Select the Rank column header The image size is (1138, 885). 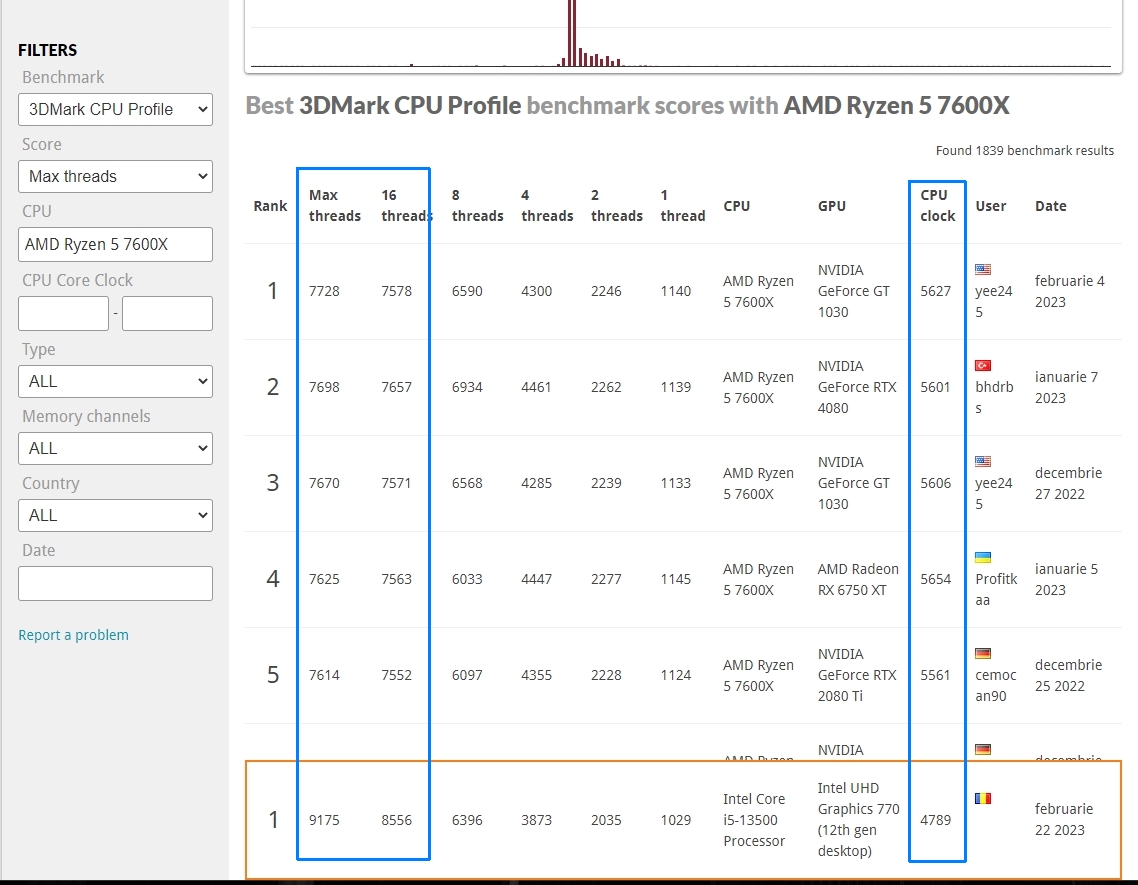[270, 206]
